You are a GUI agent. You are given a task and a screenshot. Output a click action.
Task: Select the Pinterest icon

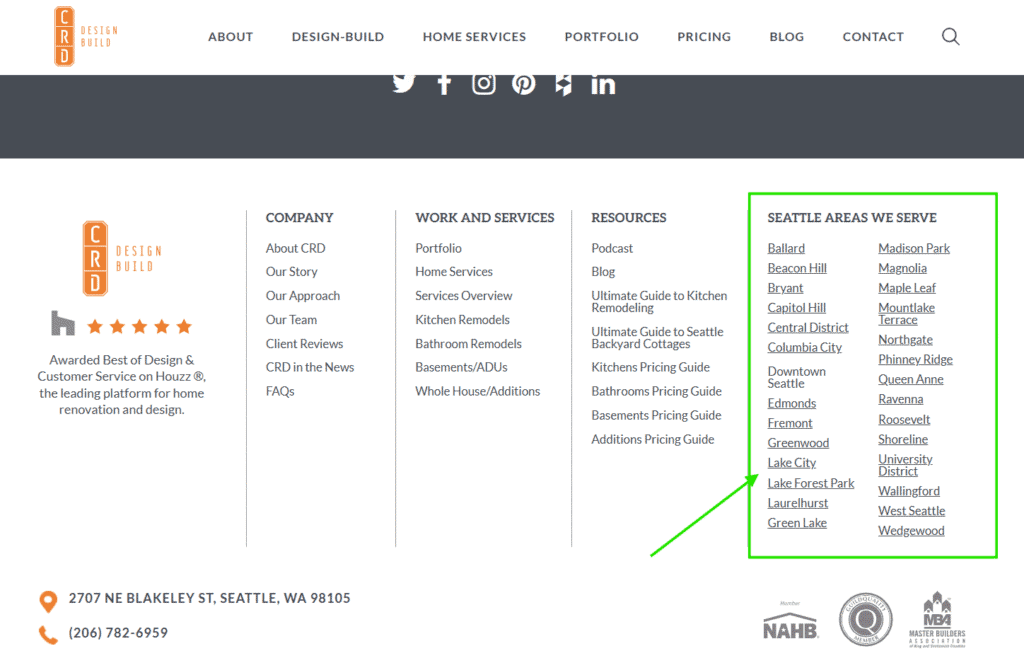pyautogui.click(x=523, y=84)
